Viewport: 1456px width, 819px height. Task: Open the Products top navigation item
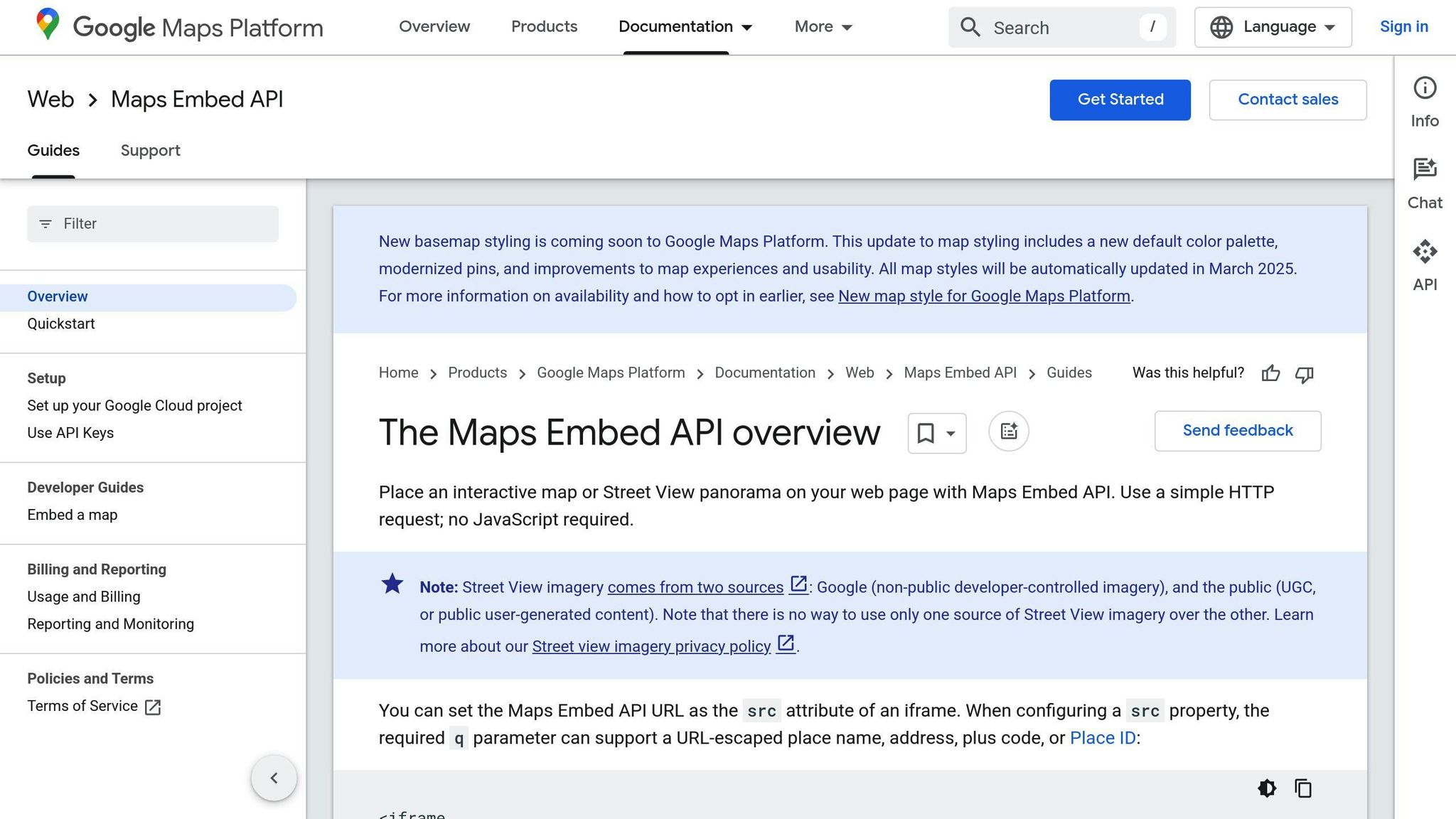545,27
